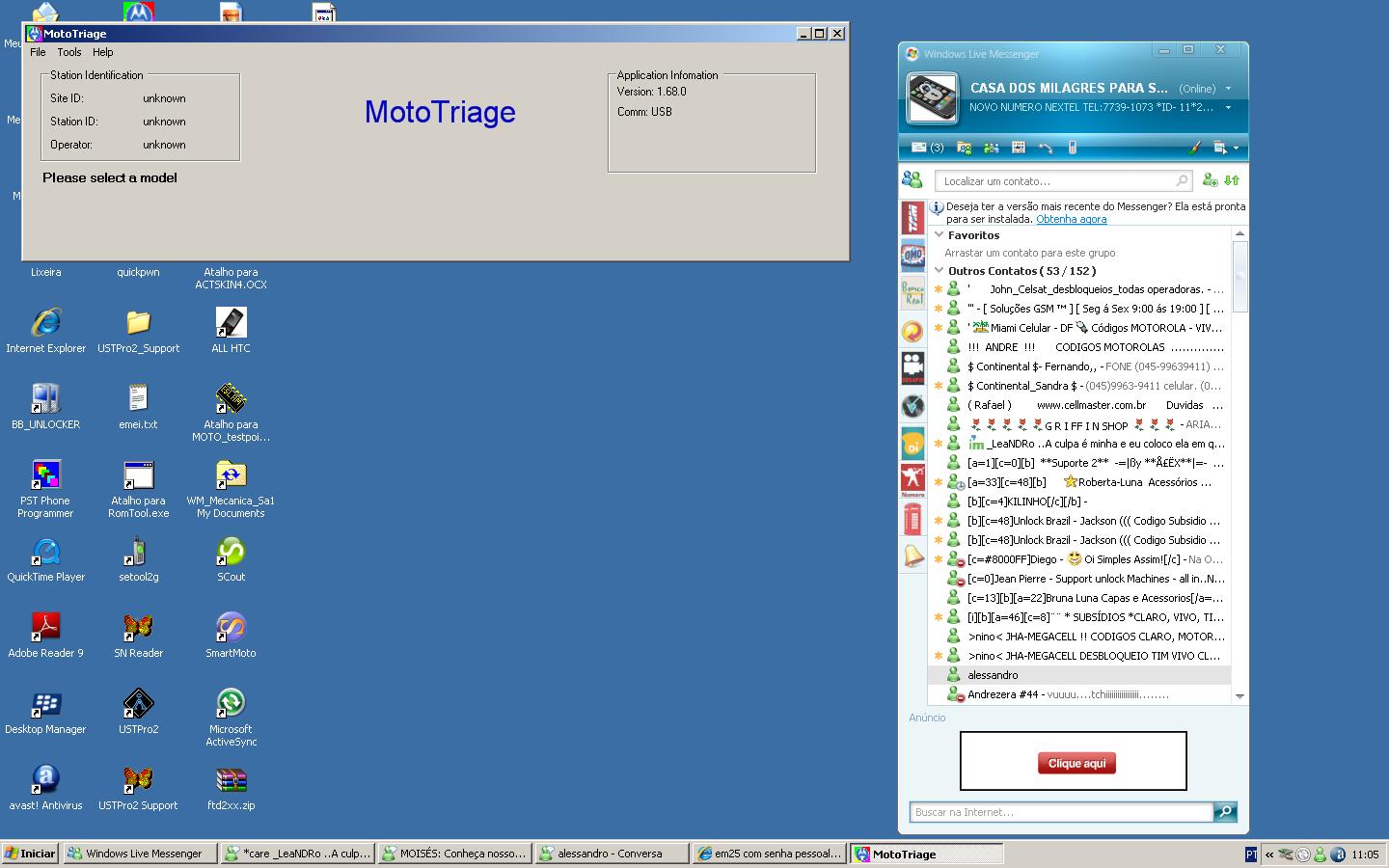Open the personal message dropdown arrow
The height and width of the screenshot is (868, 1389).
pos(1228,108)
